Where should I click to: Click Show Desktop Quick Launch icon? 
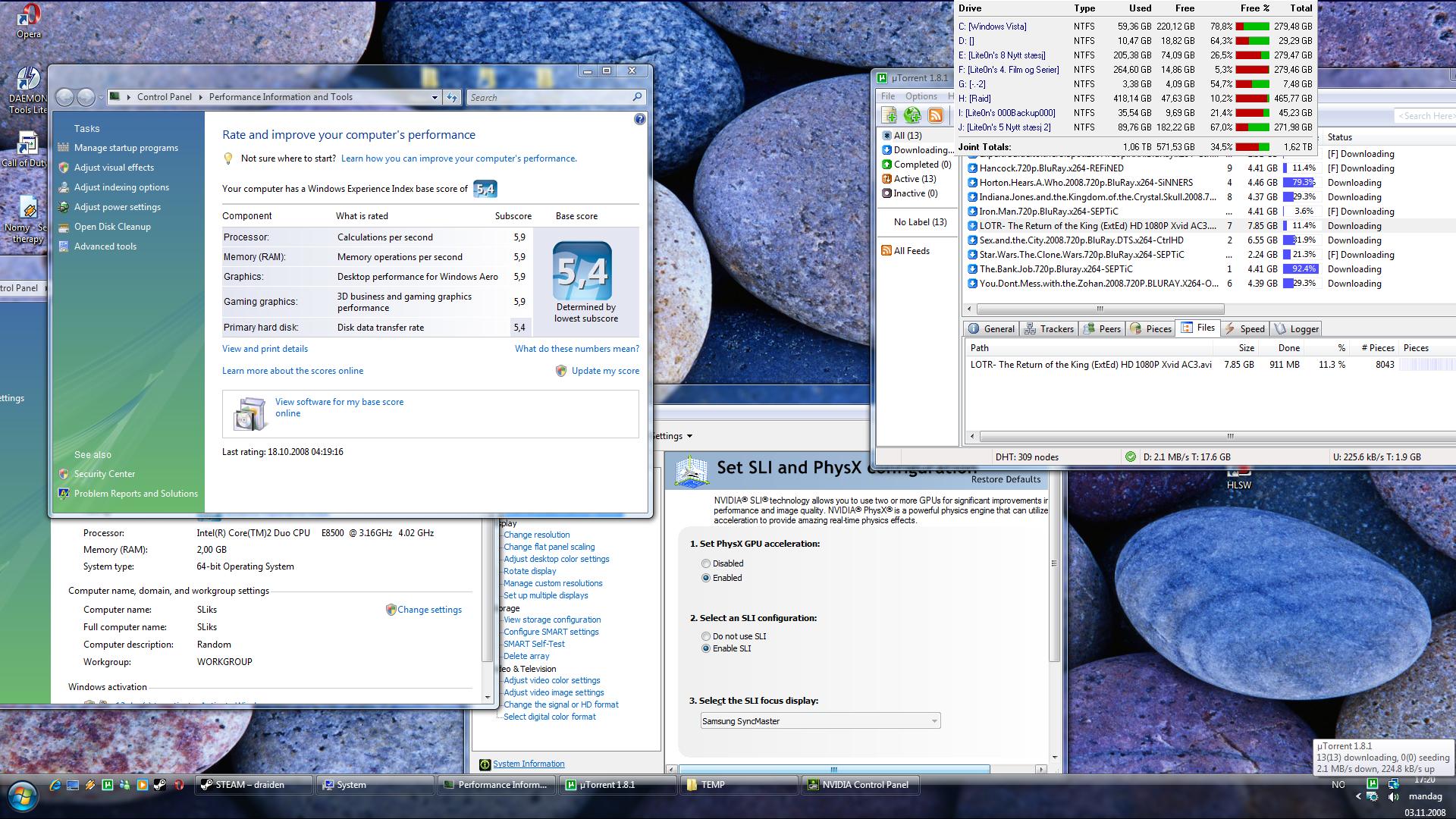[72, 785]
